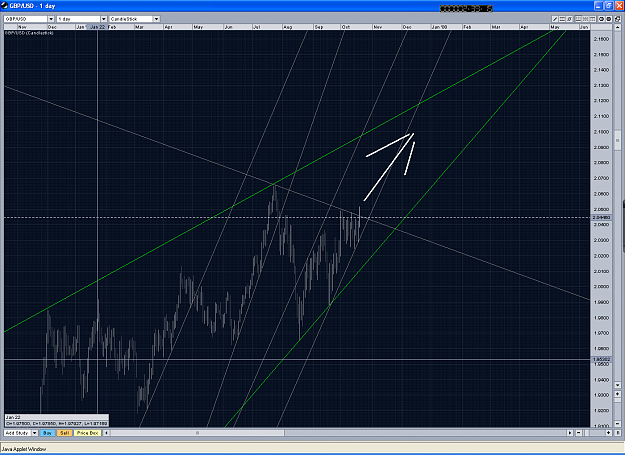The width and height of the screenshot is (625, 455).
Task: Click the 2.1000 price axis label
Action: tap(601, 132)
